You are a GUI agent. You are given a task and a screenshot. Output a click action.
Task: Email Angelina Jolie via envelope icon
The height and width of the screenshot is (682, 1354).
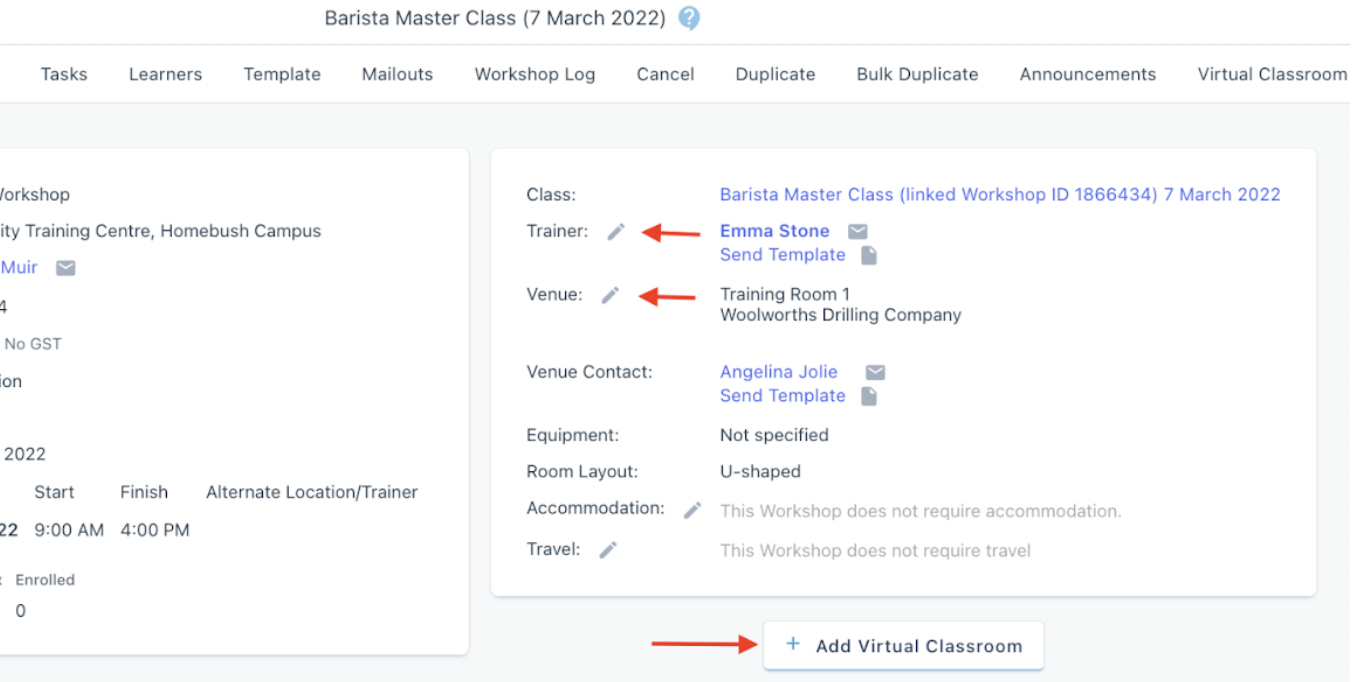point(875,372)
